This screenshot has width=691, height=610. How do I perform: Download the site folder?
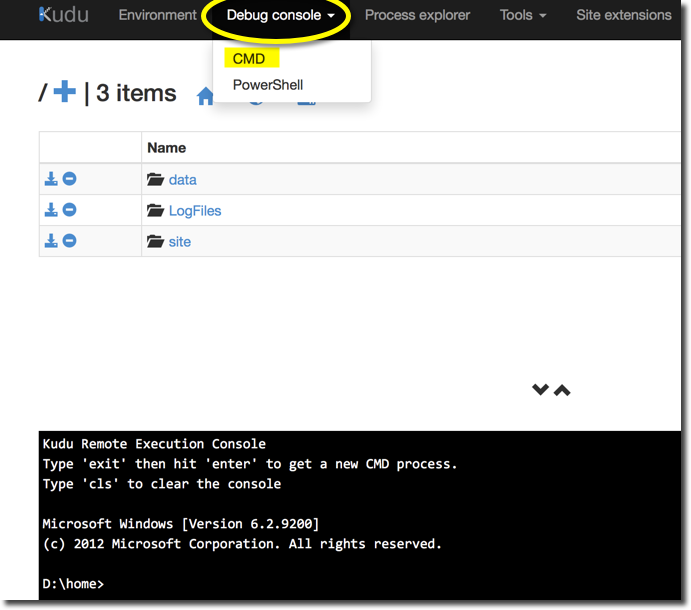(x=51, y=241)
